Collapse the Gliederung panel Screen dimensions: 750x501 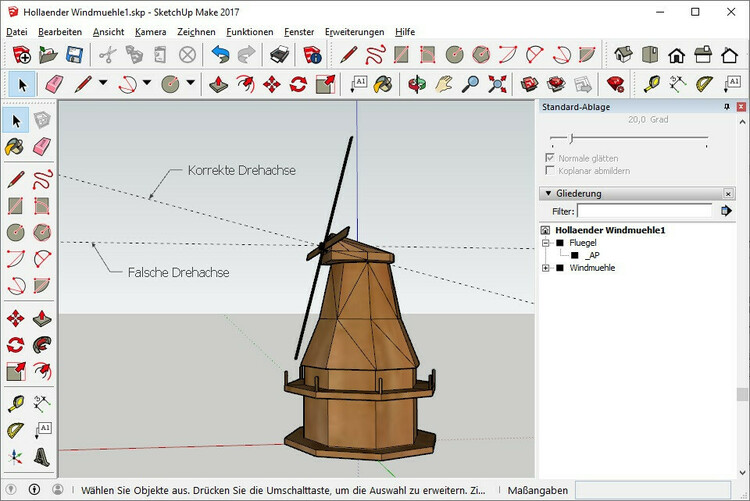[x=547, y=193]
